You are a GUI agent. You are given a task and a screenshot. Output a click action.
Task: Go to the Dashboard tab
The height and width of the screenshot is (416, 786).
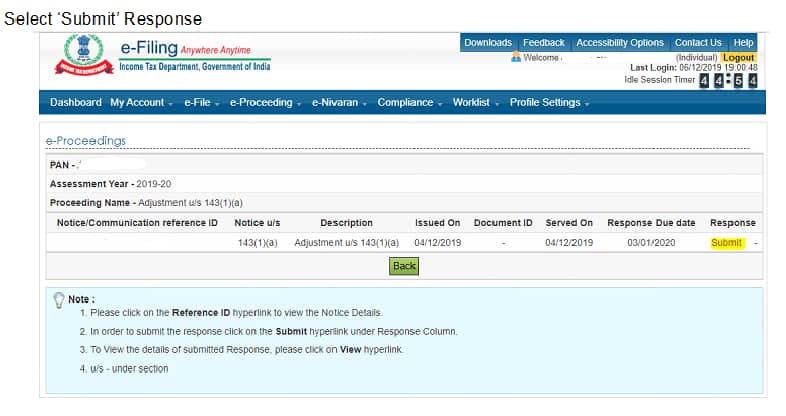click(75, 102)
